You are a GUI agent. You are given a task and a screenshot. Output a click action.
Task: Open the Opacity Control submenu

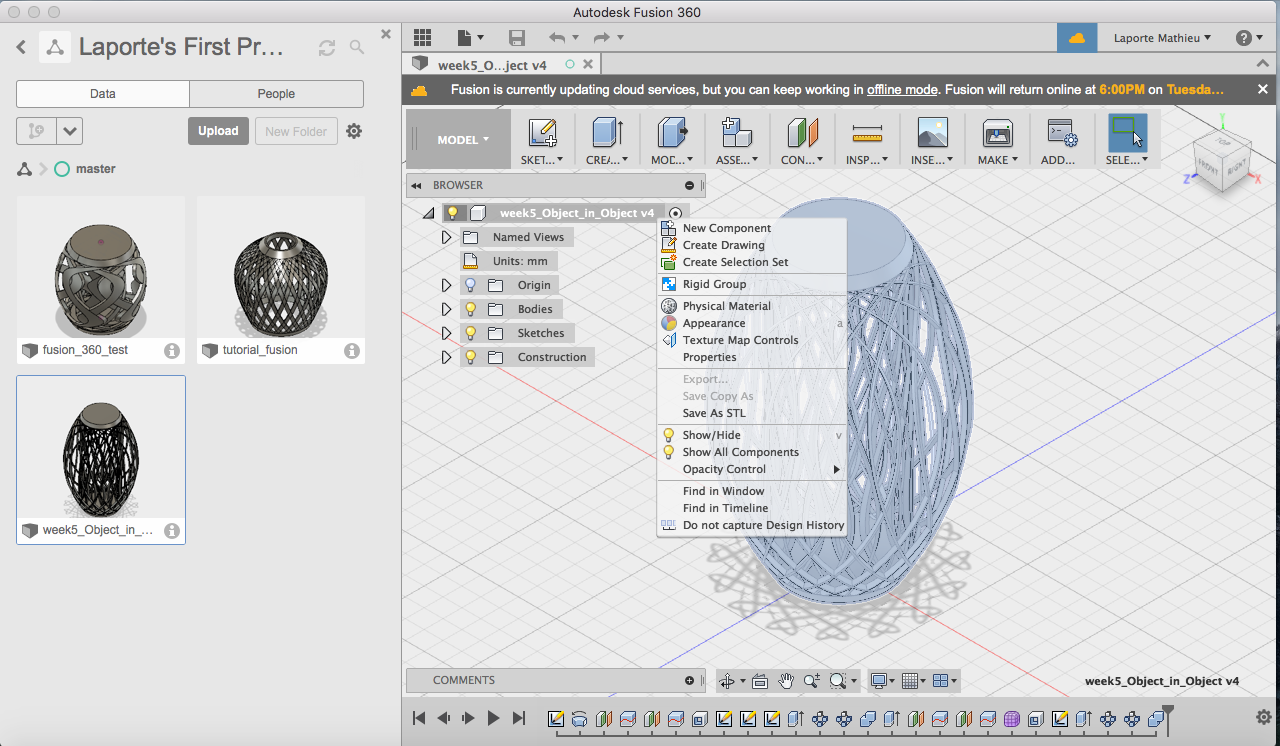coord(752,469)
